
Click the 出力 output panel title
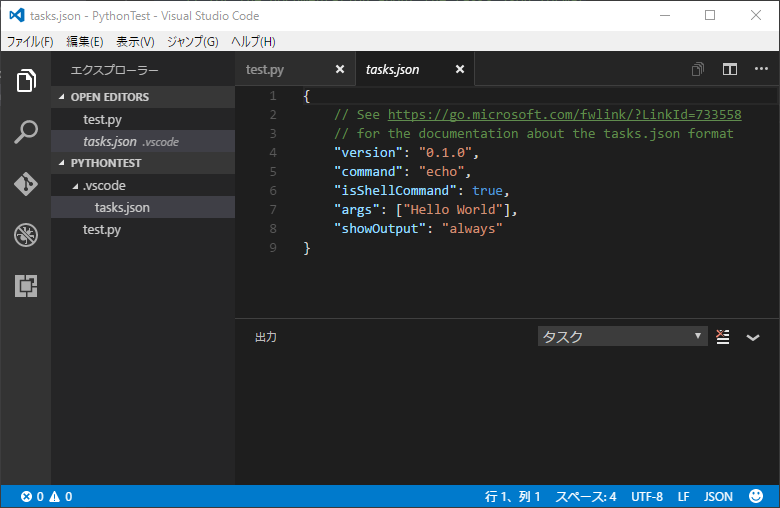tap(266, 337)
